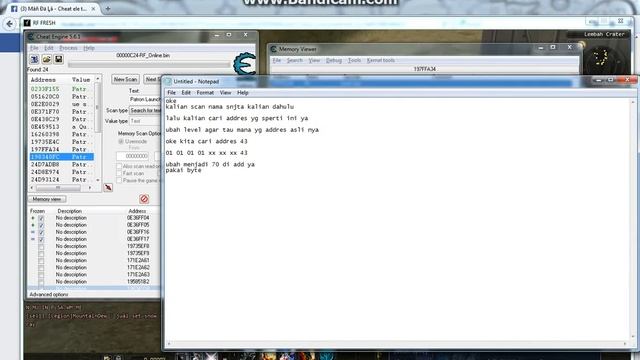640x360 pixels.
Task: Open the process list icon in Cheat Engine
Action: coord(34,60)
